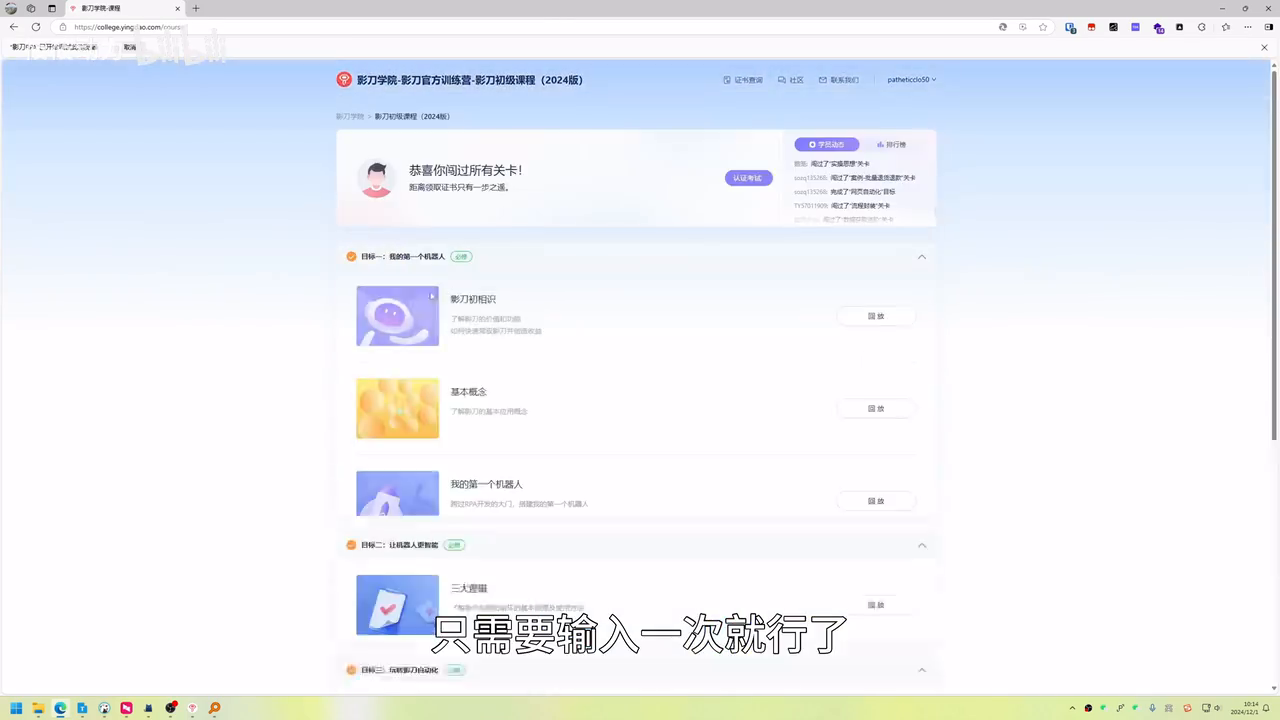Switch to the 排行榜 tab
This screenshot has height=720, width=1280.
click(x=892, y=144)
